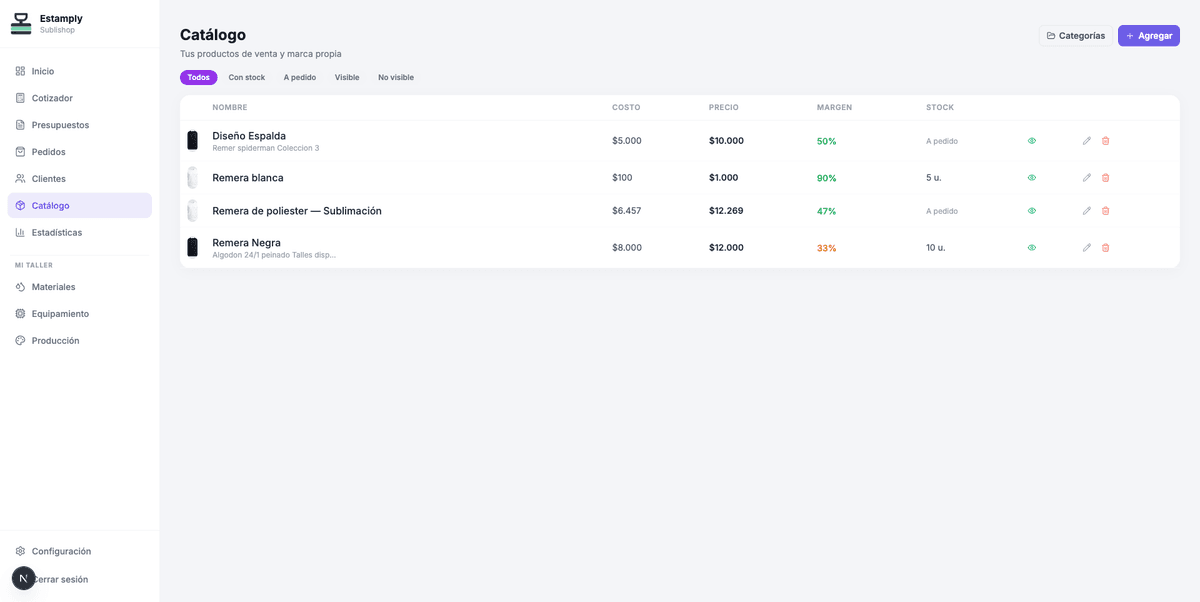Open Estadísticas from the sidebar

point(56,232)
